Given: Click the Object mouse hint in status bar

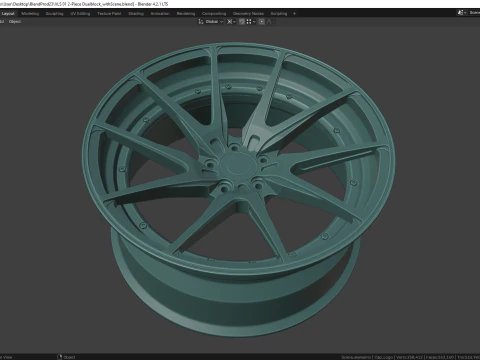Looking at the screenshot, I should pyautogui.click(x=66, y=357).
